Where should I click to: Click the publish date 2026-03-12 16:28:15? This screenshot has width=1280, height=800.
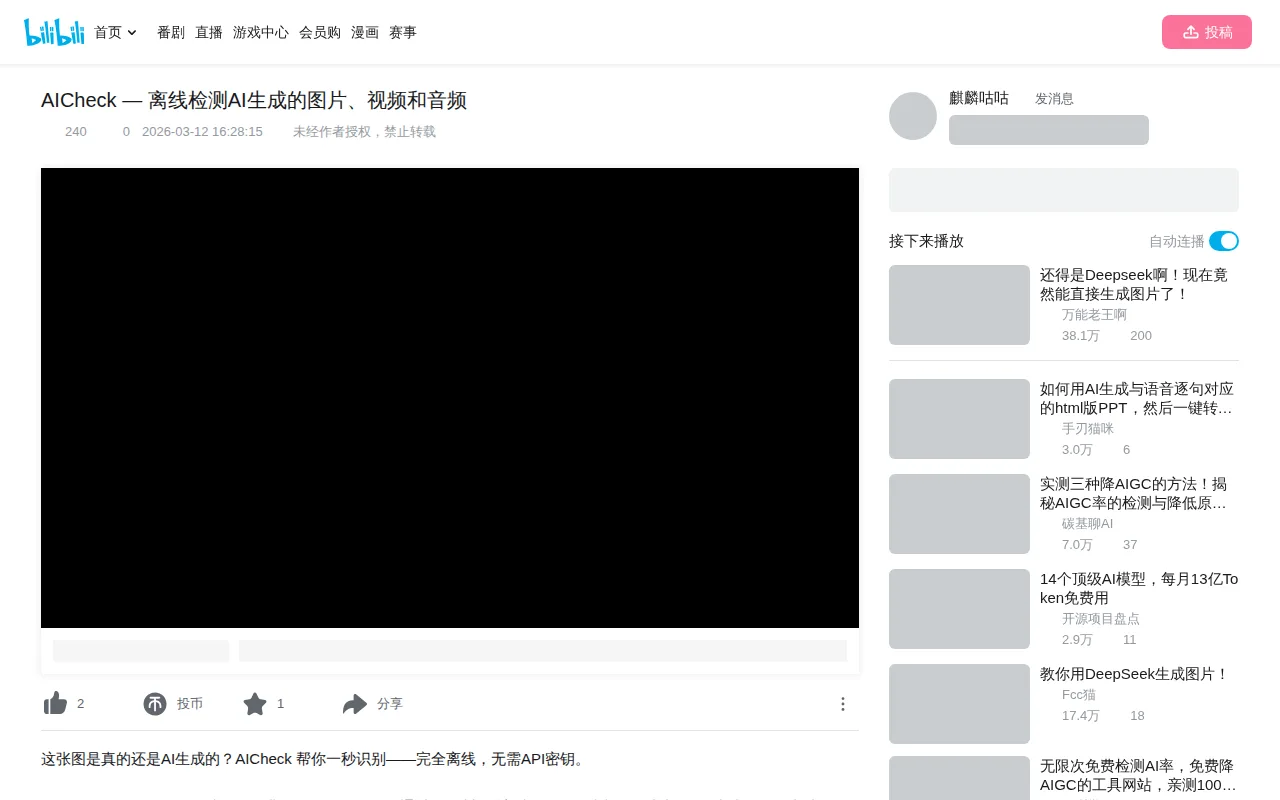pos(202,131)
